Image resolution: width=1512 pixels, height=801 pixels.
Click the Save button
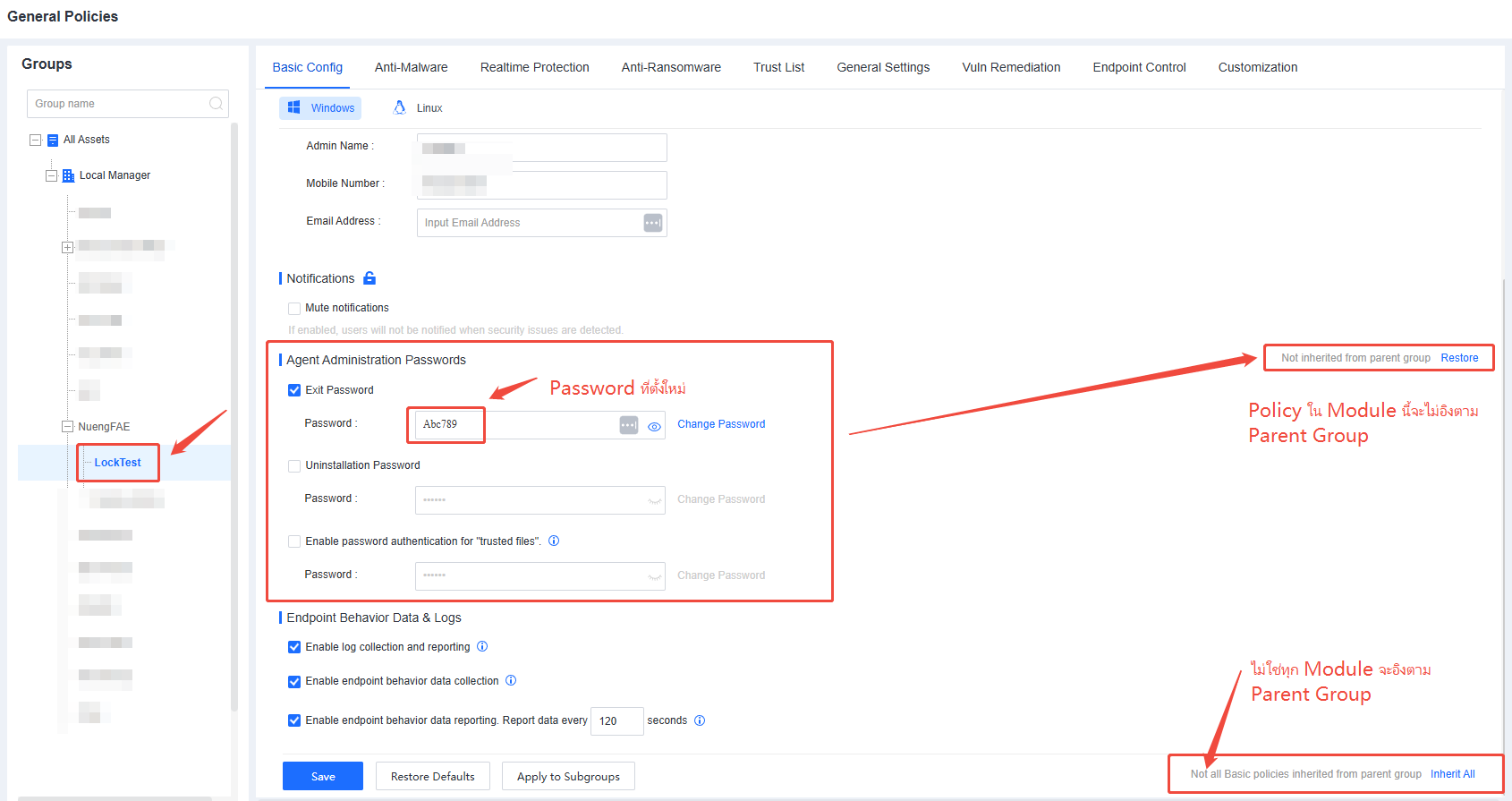tap(323, 776)
